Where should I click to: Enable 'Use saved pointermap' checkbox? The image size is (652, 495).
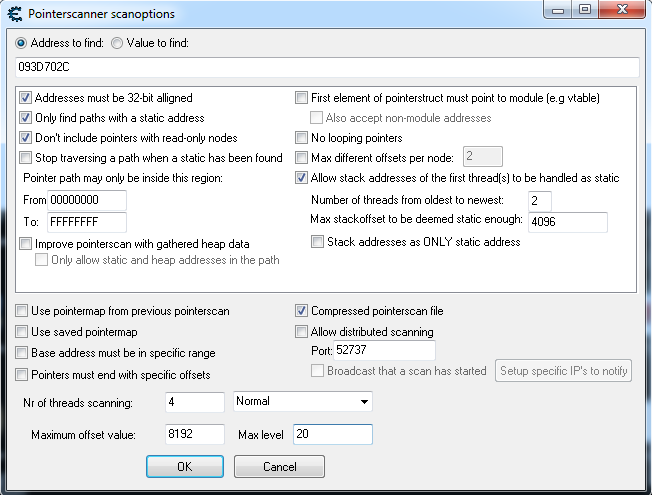click(x=23, y=331)
